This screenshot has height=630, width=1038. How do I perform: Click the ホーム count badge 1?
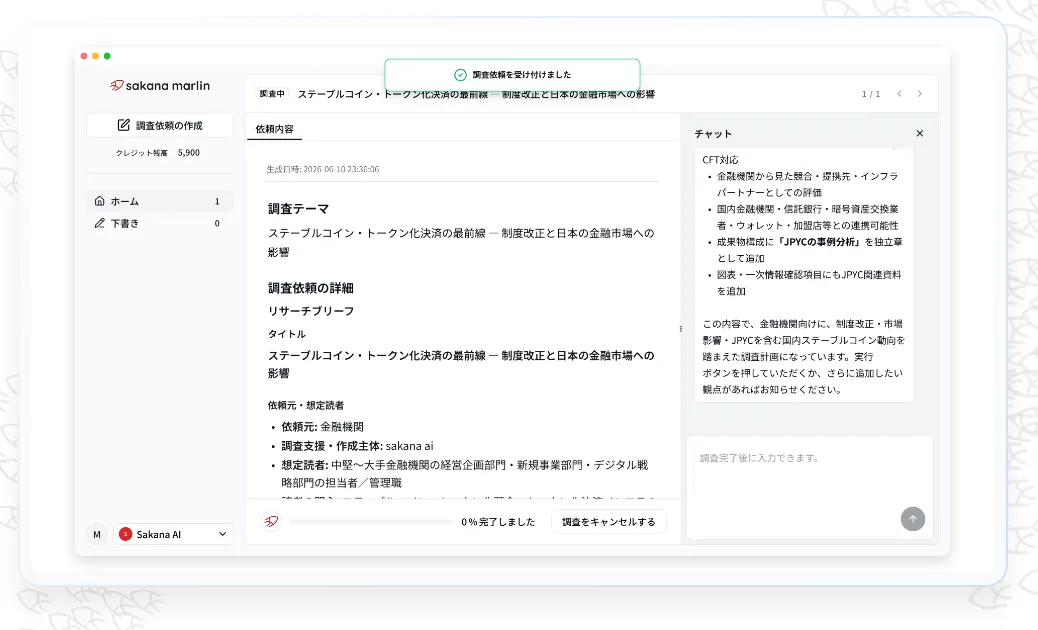(217, 201)
